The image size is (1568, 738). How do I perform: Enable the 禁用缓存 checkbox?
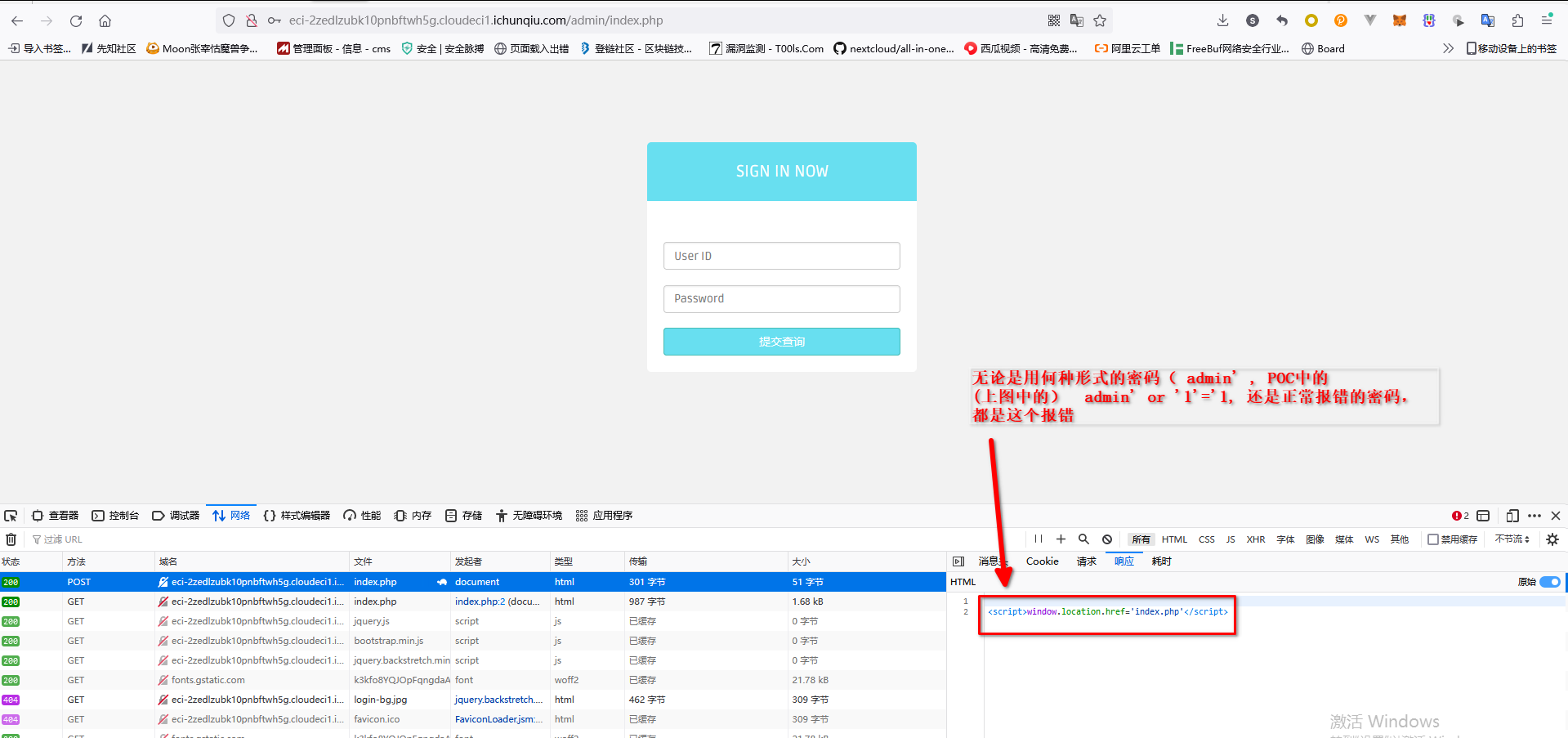(1432, 539)
